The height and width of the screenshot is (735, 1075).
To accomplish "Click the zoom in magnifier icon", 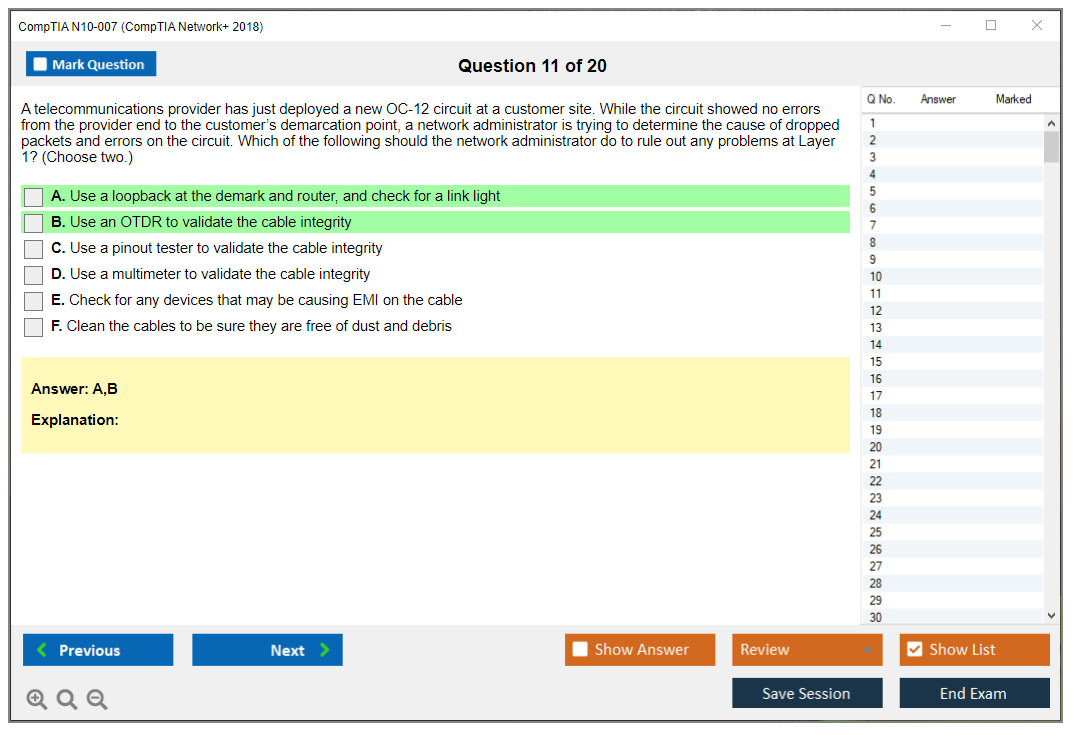I will pos(37,700).
